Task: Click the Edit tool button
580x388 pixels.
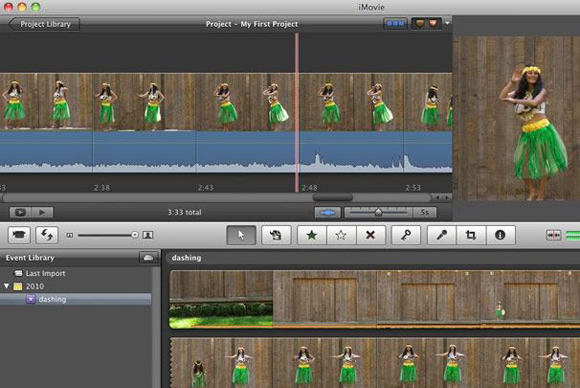Action: (276, 235)
